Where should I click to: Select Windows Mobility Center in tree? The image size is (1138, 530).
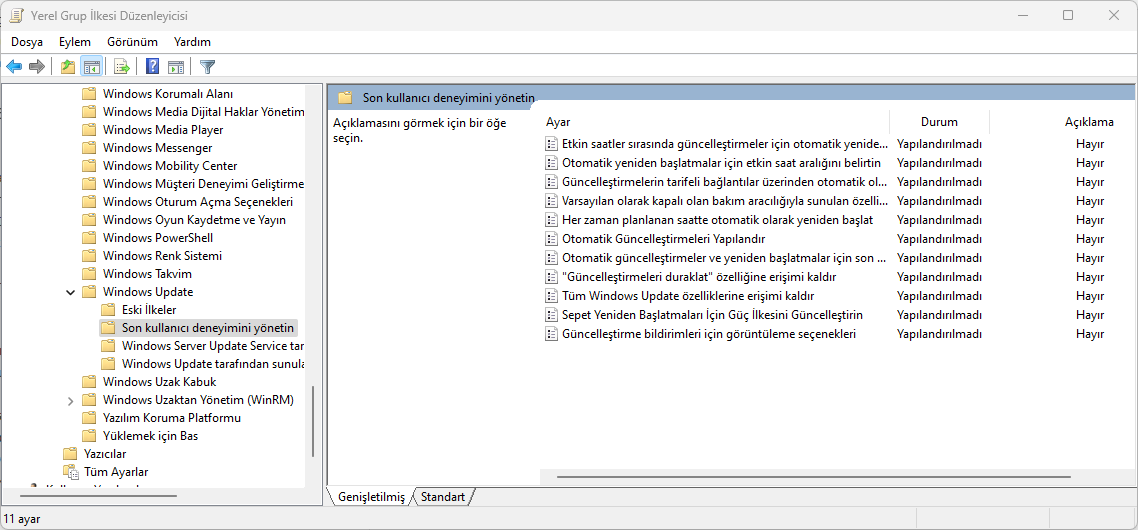coord(170,166)
